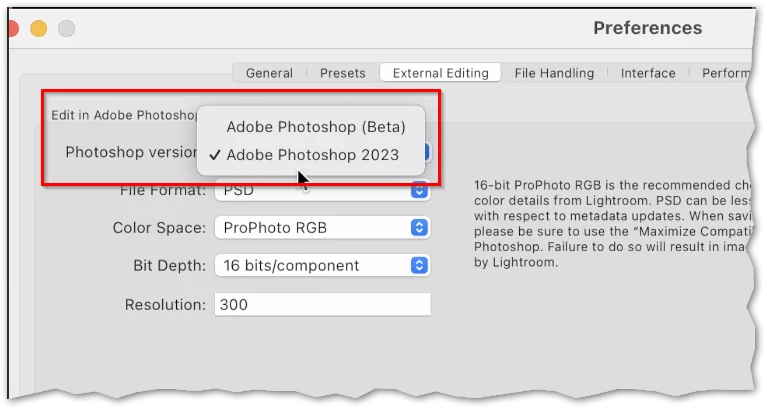Viewport: 767px width, 410px height.
Task: Switch to the General tab
Action: 269,73
